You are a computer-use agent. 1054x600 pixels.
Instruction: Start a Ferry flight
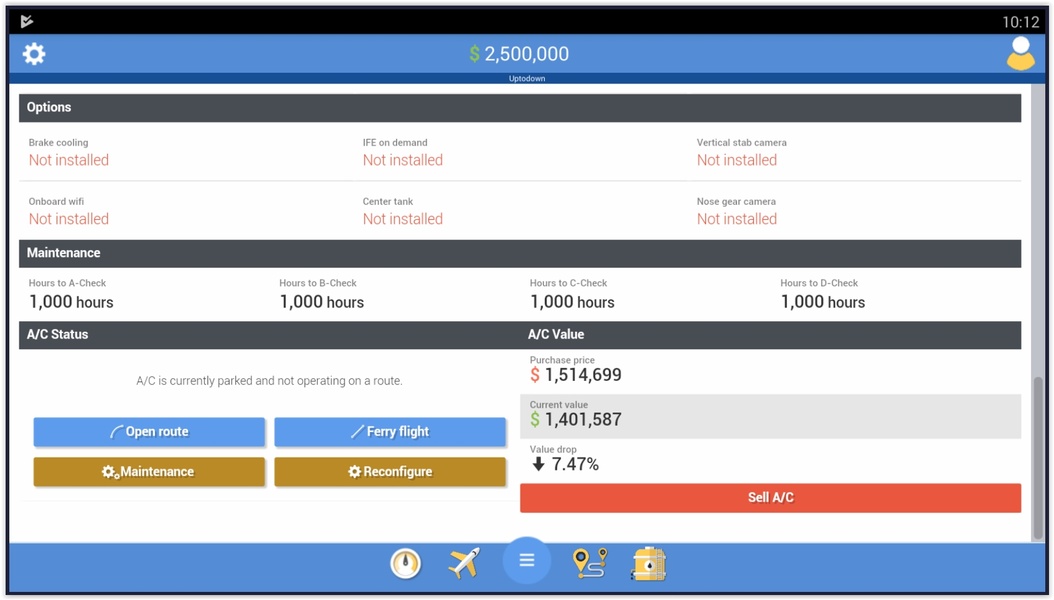click(390, 431)
